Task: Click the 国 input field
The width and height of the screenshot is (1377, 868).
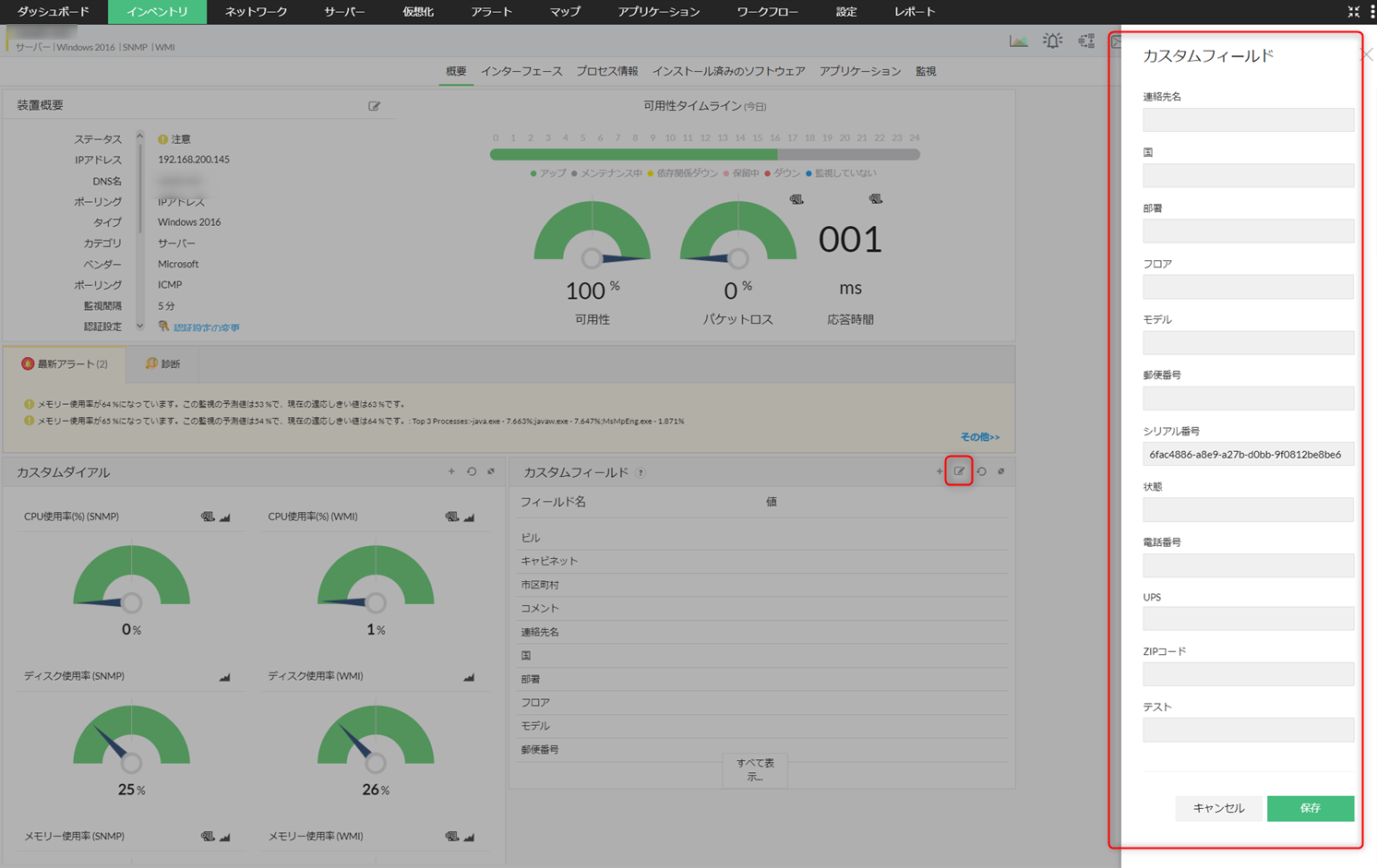Action: pos(1249,175)
